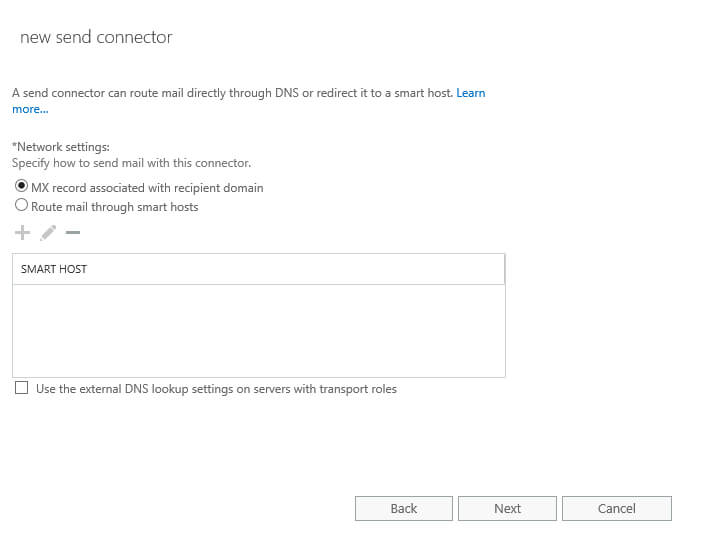The width and height of the screenshot is (704, 554).
Task: Click the add smart host plus icon
Action: click(x=22, y=233)
